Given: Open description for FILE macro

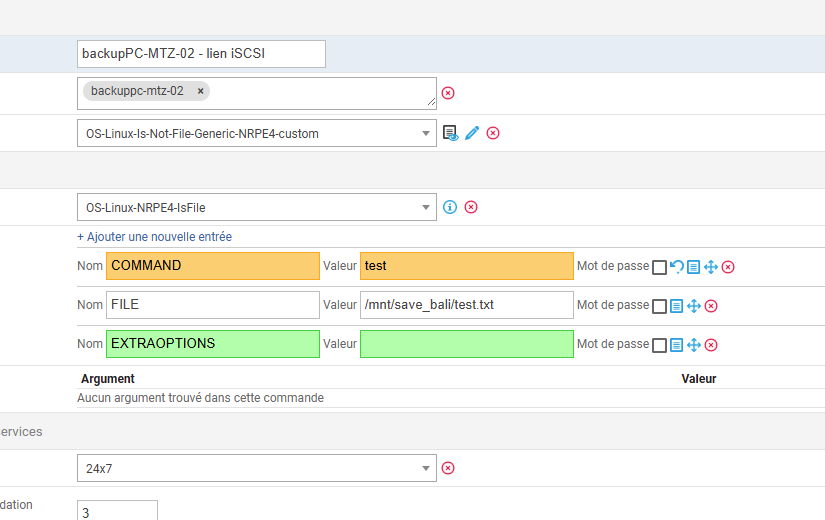Looking at the screenshot, I should [x=677, y=306].
